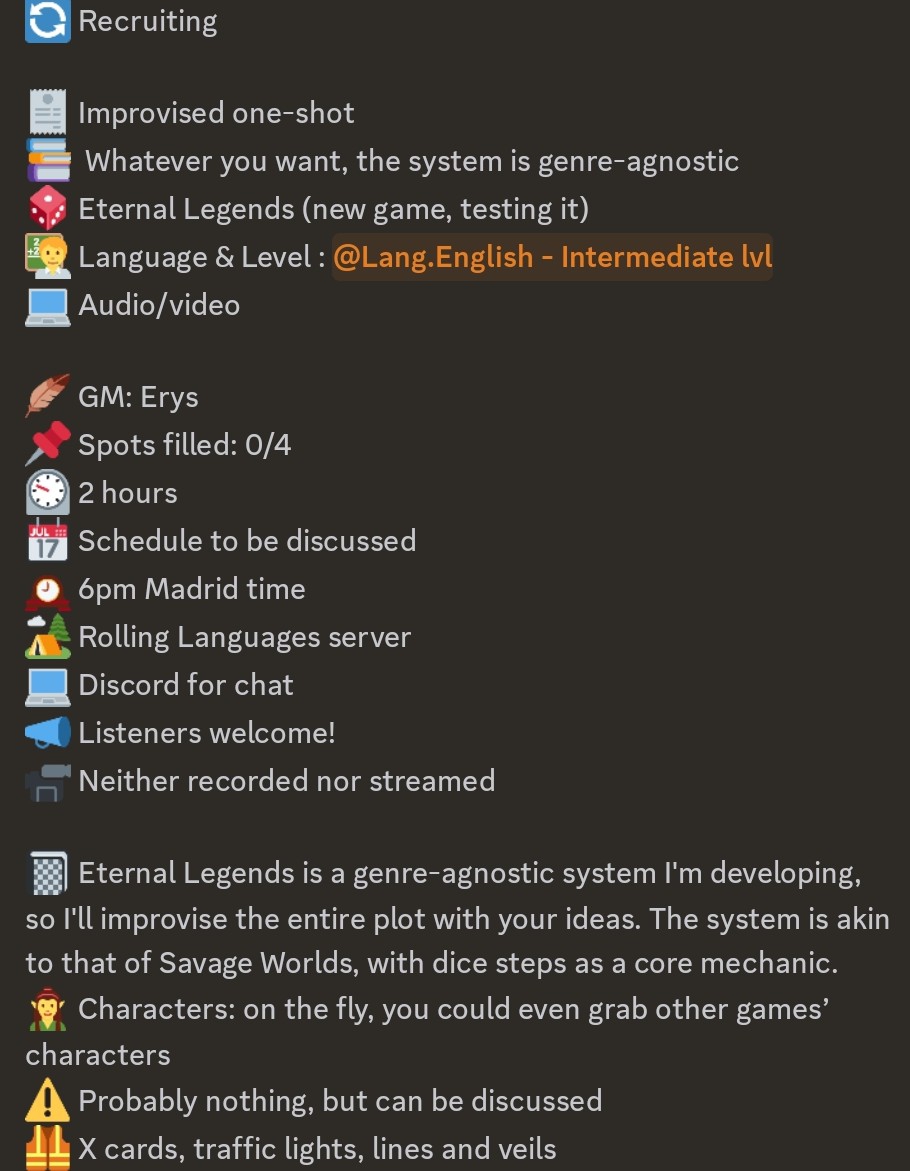The width and height of the screenshot is (910, 1171).
Task: Click the elf emoji beside Characters
Action: [48, 1009]
